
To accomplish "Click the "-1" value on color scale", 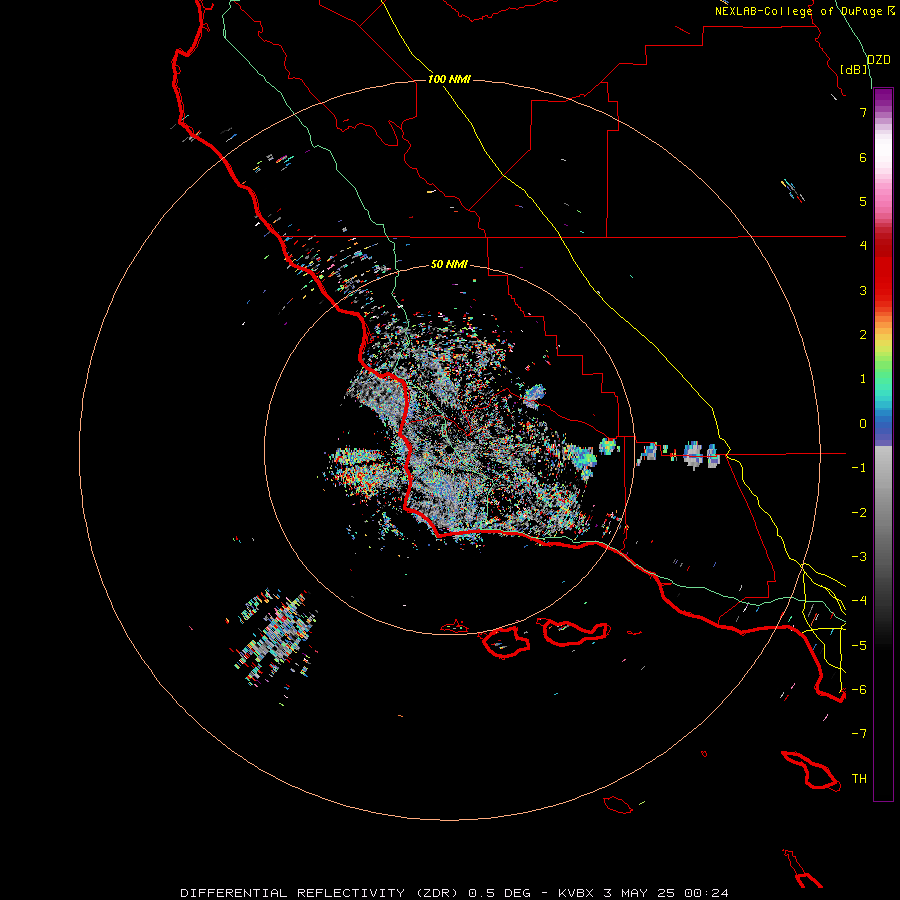I will click(x=859, y=468).
